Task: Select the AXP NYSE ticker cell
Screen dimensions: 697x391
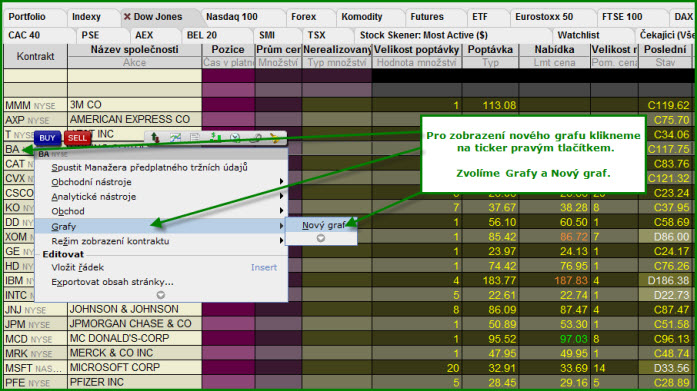Action: click(x=36, y=120)
